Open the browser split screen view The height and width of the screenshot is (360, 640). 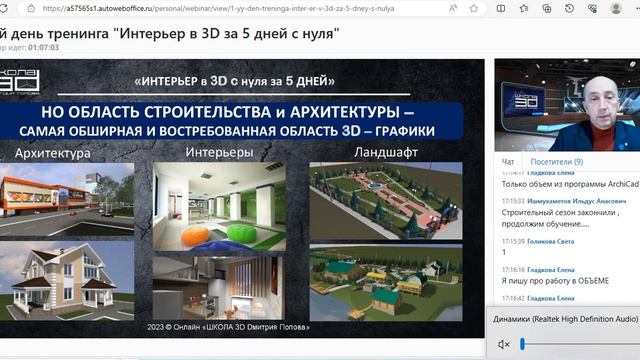tap(501, 8)
